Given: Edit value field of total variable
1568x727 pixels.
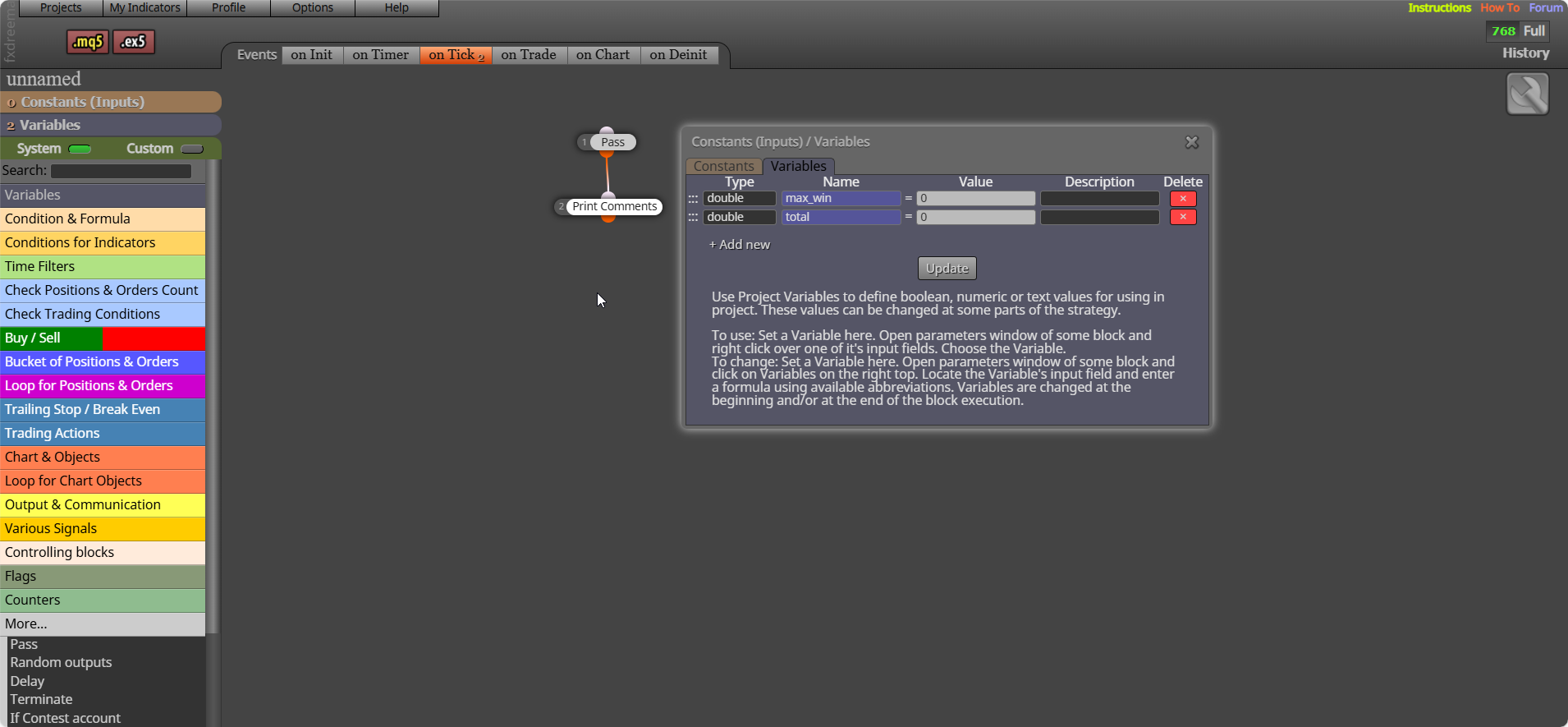Looking at the screenshot, I should point(976,217).
